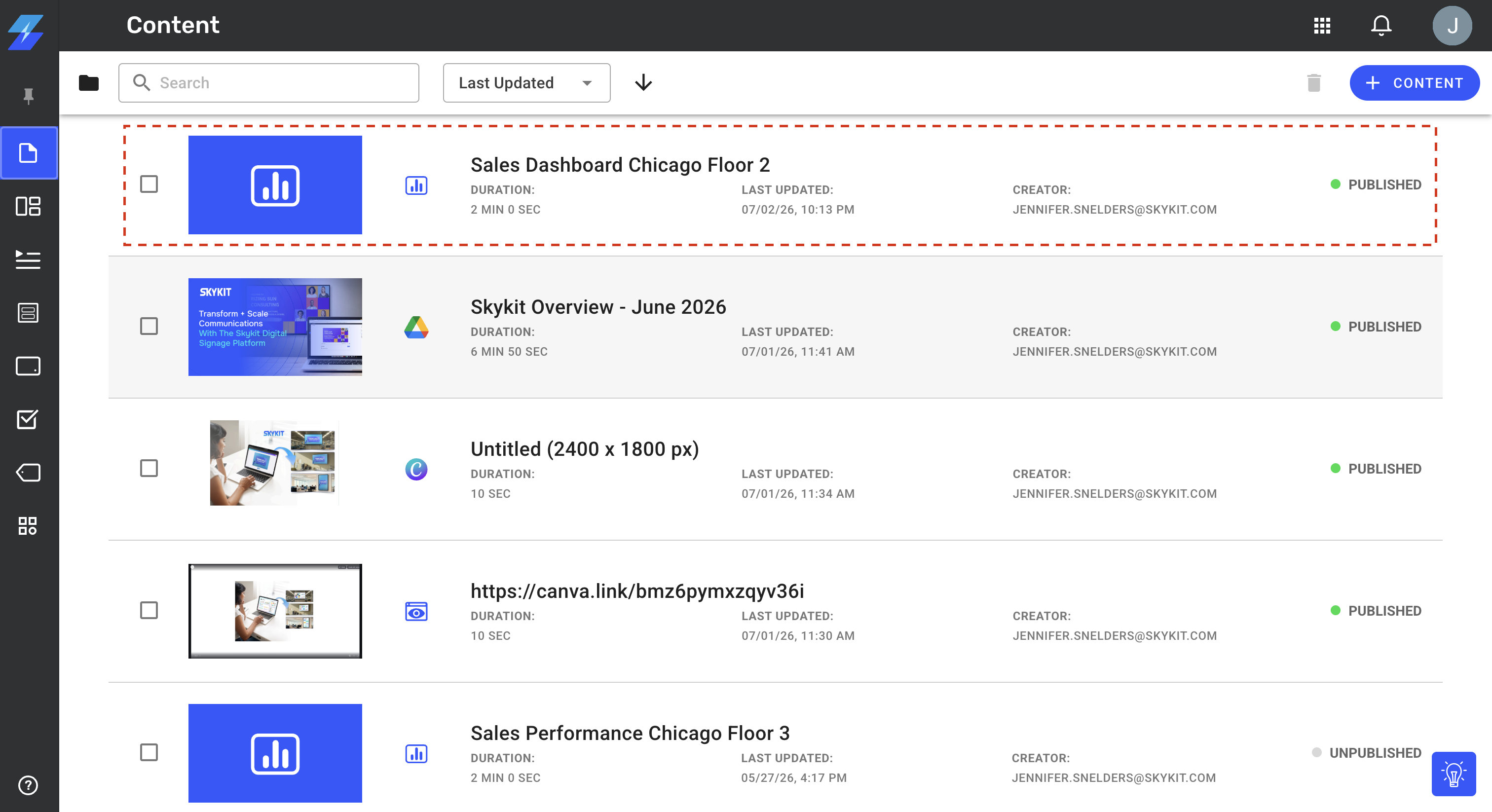The width and height of the screenshot is (1492, 812).
Task: Open the stacked list icon in sidebar
Action: tap(28, 313)
